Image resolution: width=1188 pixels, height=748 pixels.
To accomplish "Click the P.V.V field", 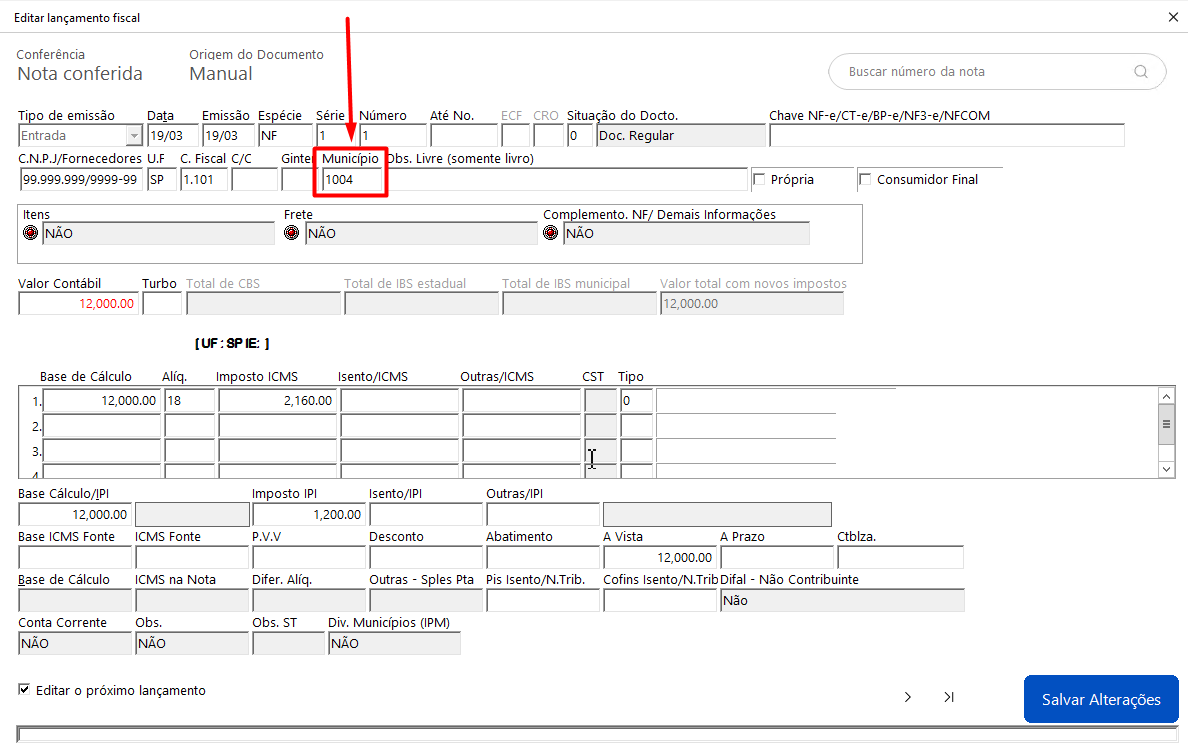I will 309,558.
